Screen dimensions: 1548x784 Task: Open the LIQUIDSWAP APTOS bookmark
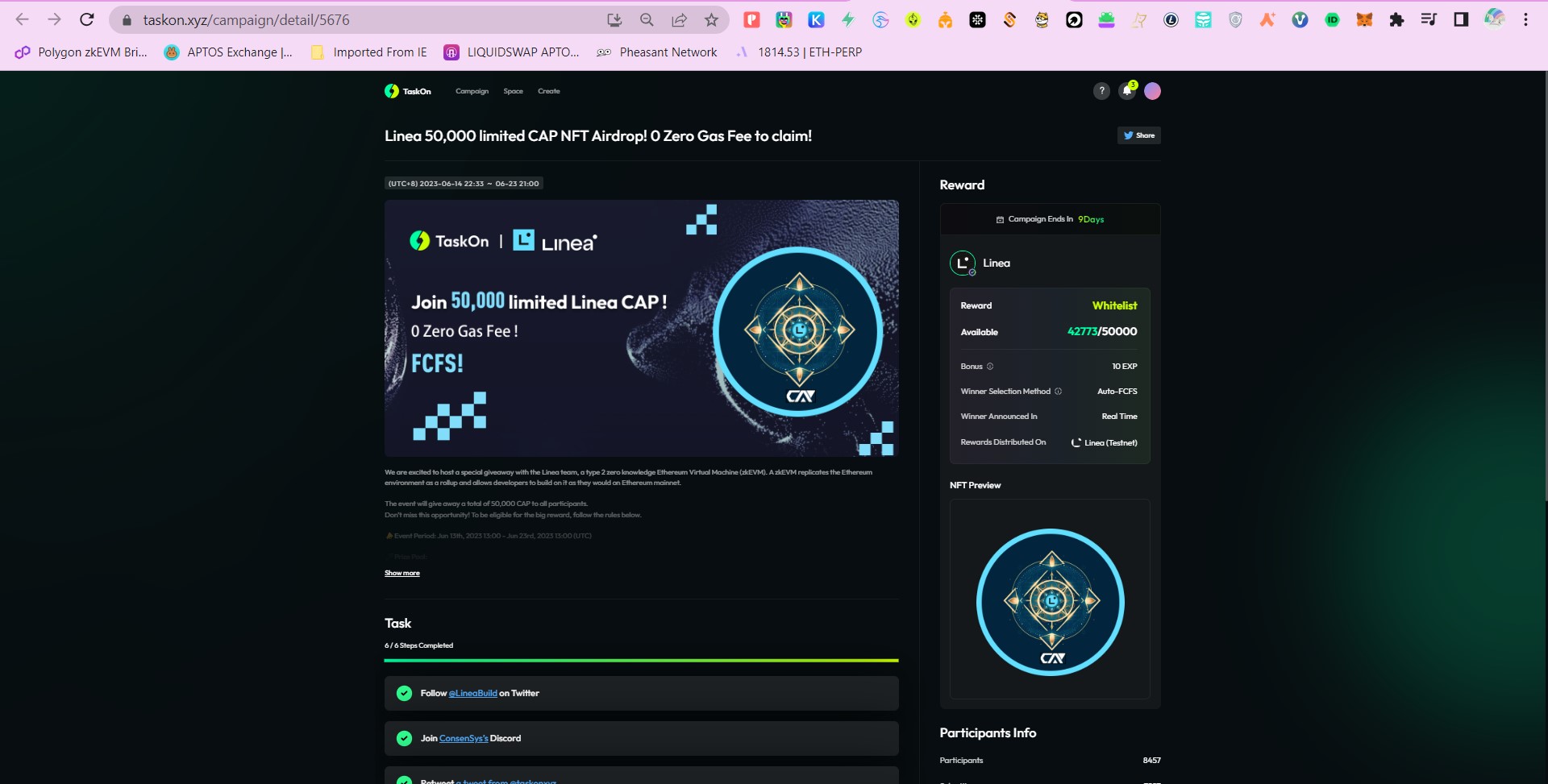point(512,52)
